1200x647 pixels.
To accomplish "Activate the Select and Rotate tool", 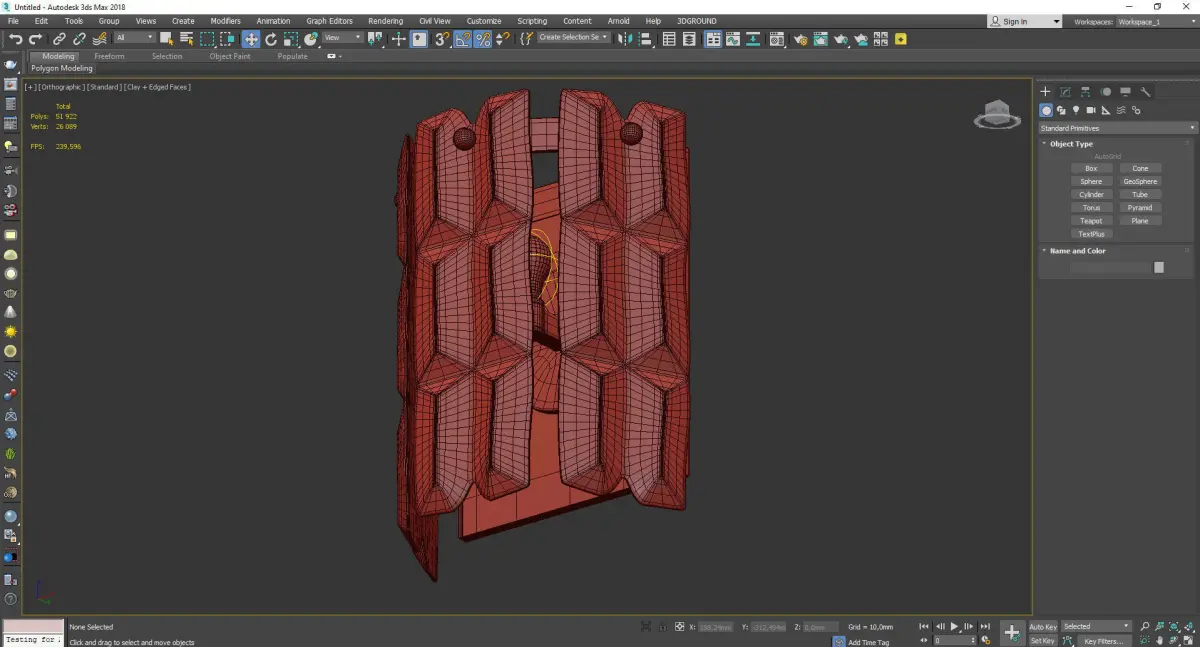I will (271, 39).
